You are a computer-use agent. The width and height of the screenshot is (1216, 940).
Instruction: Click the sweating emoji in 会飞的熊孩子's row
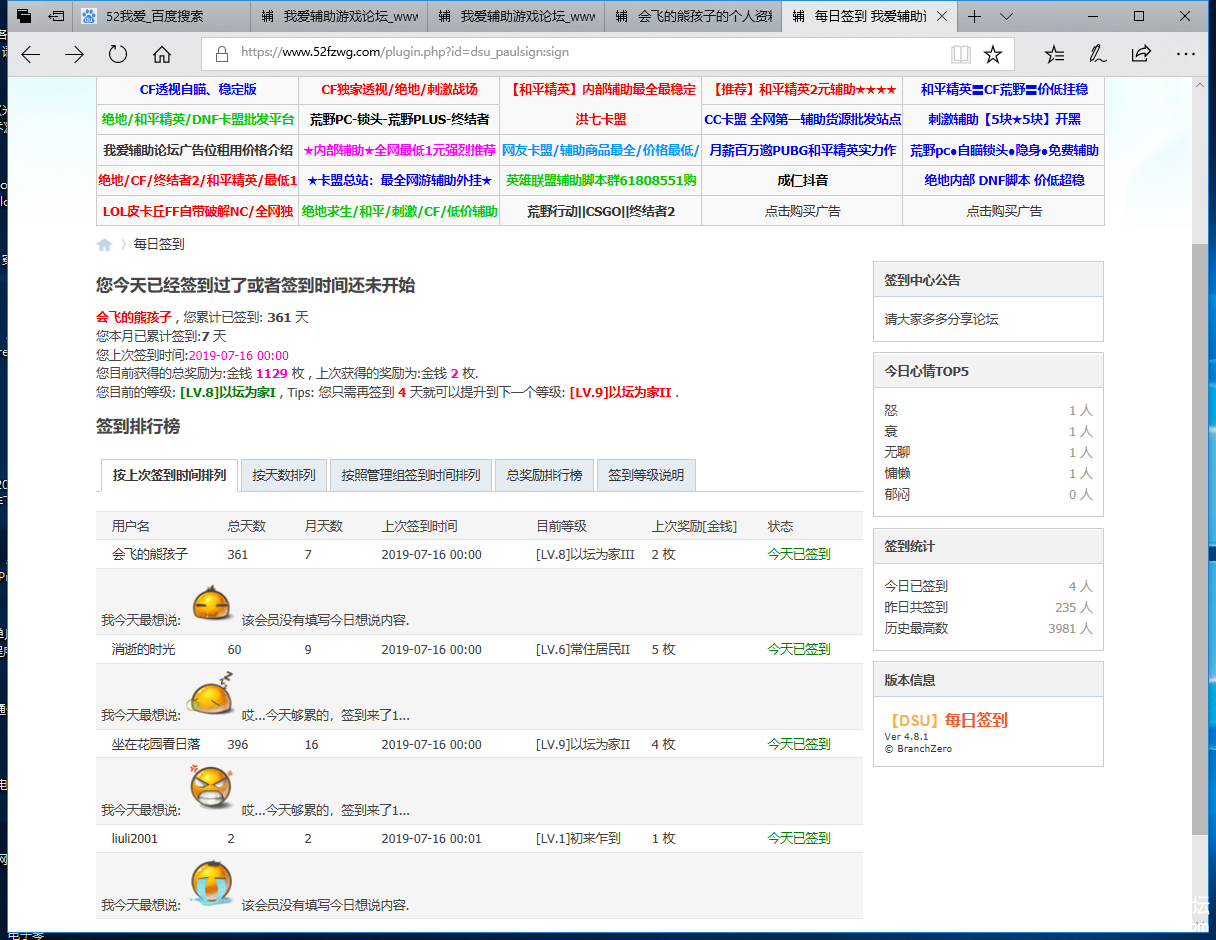pyautogui.click(x=212, y=606)
